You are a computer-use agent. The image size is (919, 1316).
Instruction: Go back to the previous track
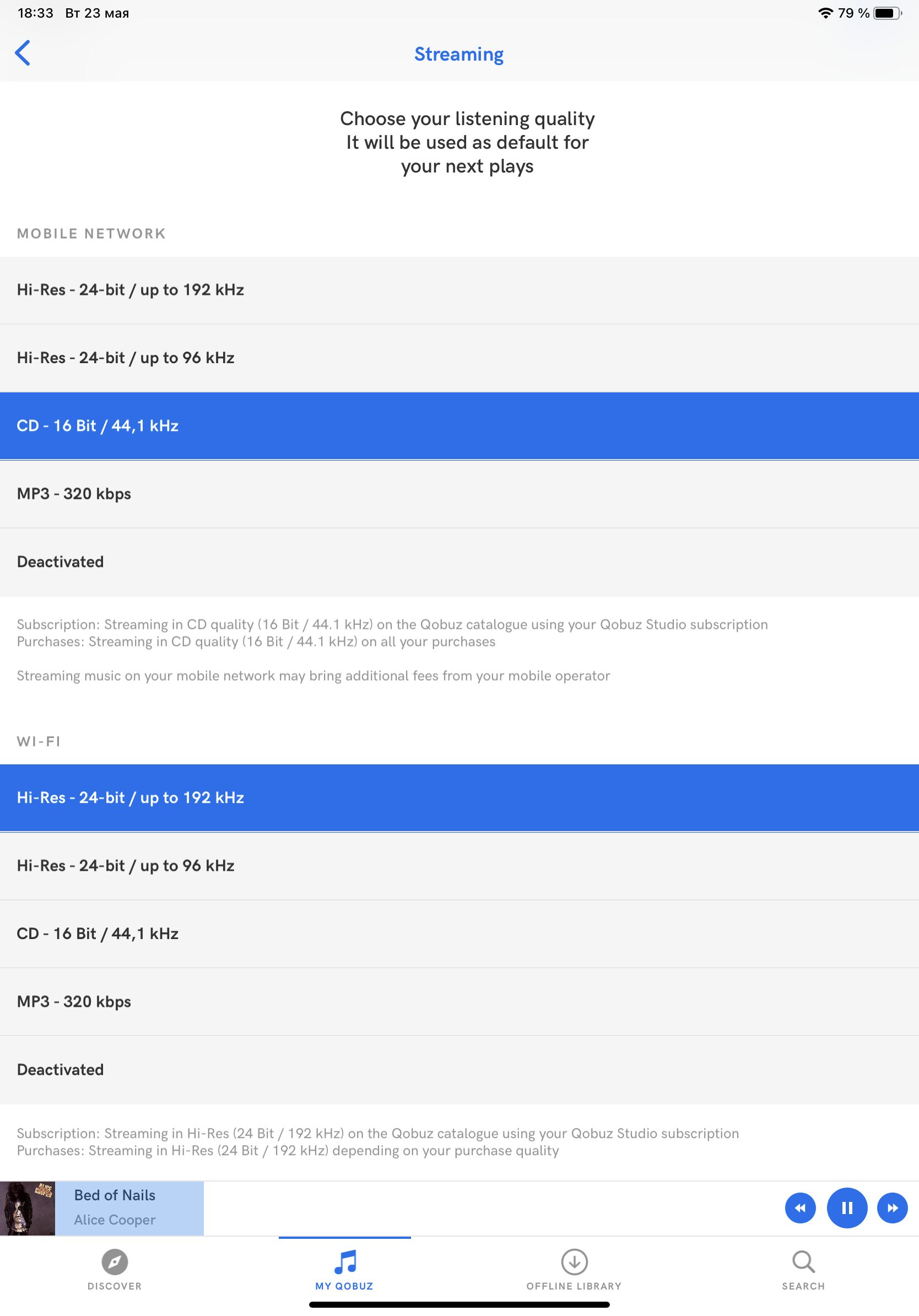click(x=801, y=1207)
